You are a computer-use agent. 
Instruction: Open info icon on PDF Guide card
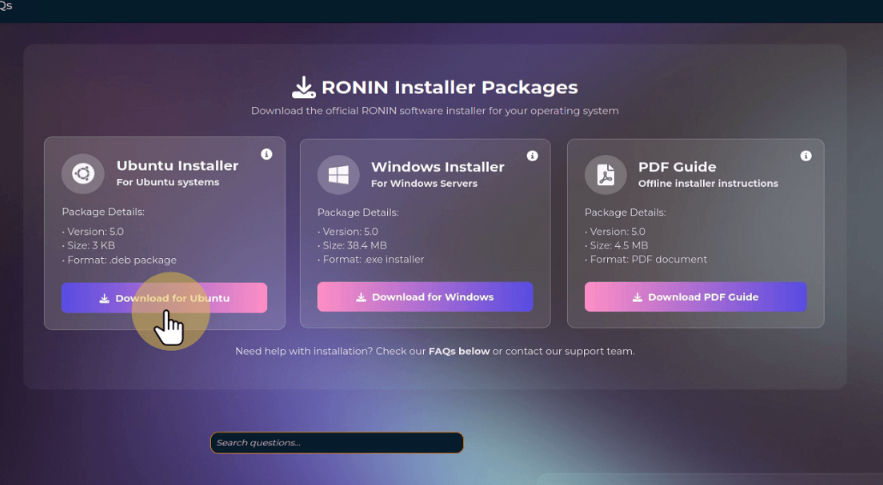pos(806,156)
